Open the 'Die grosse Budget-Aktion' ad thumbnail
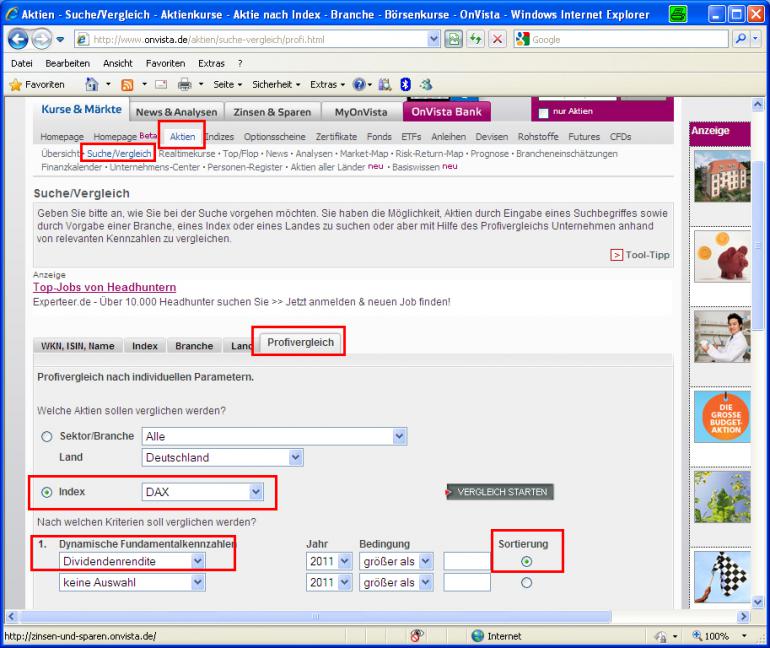The image size is (770, 648). point(722,416)
